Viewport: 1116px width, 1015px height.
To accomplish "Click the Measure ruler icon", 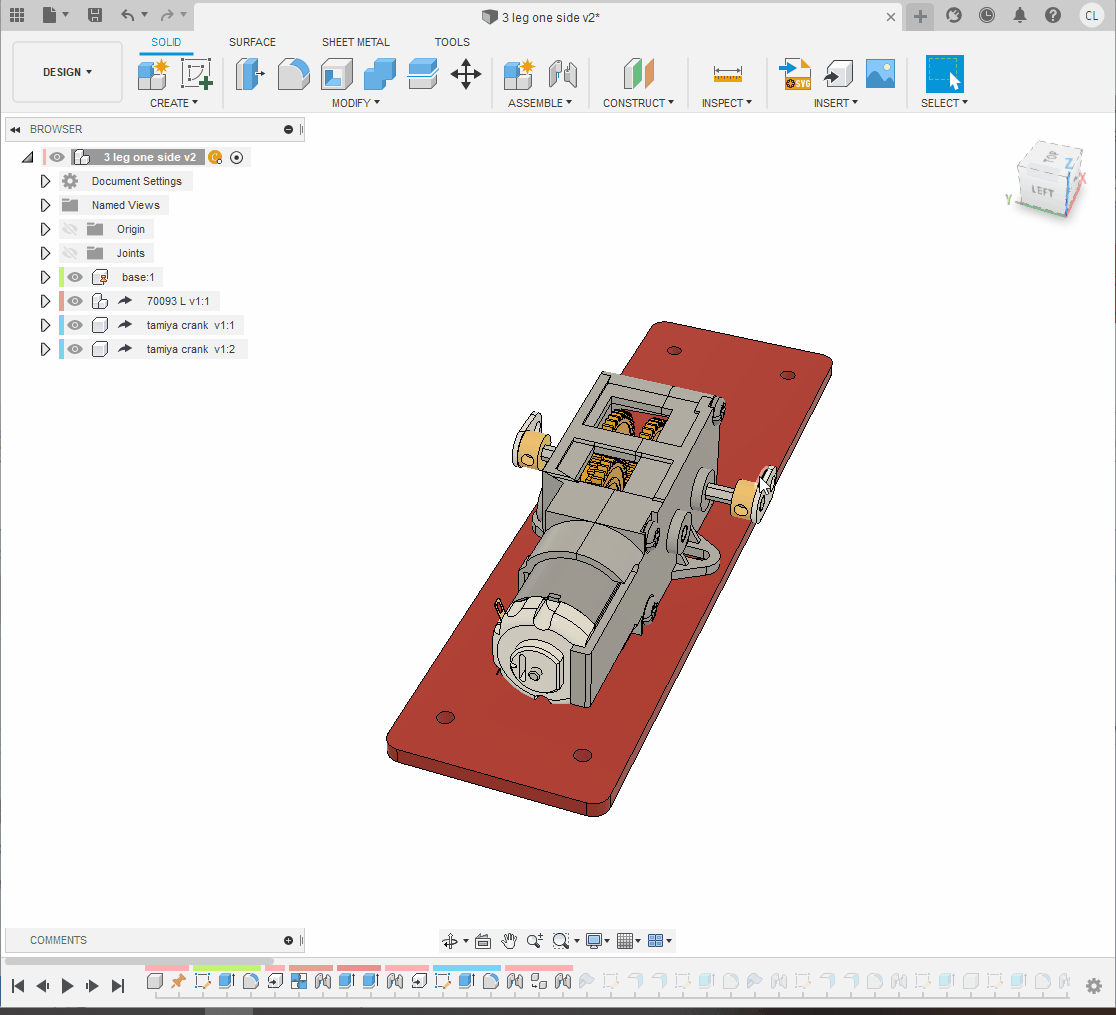I will [x=727, y=74].
